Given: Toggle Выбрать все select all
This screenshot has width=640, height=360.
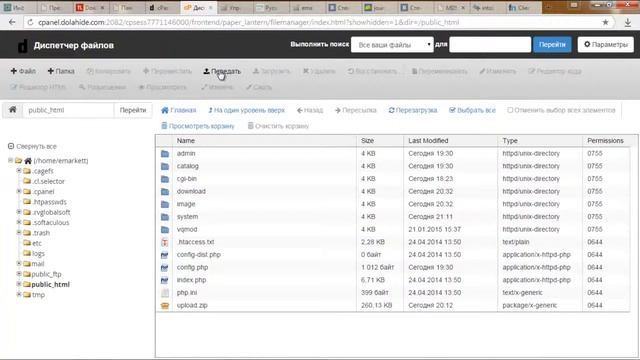Looking at the screenshot, I should pos(472,110).
